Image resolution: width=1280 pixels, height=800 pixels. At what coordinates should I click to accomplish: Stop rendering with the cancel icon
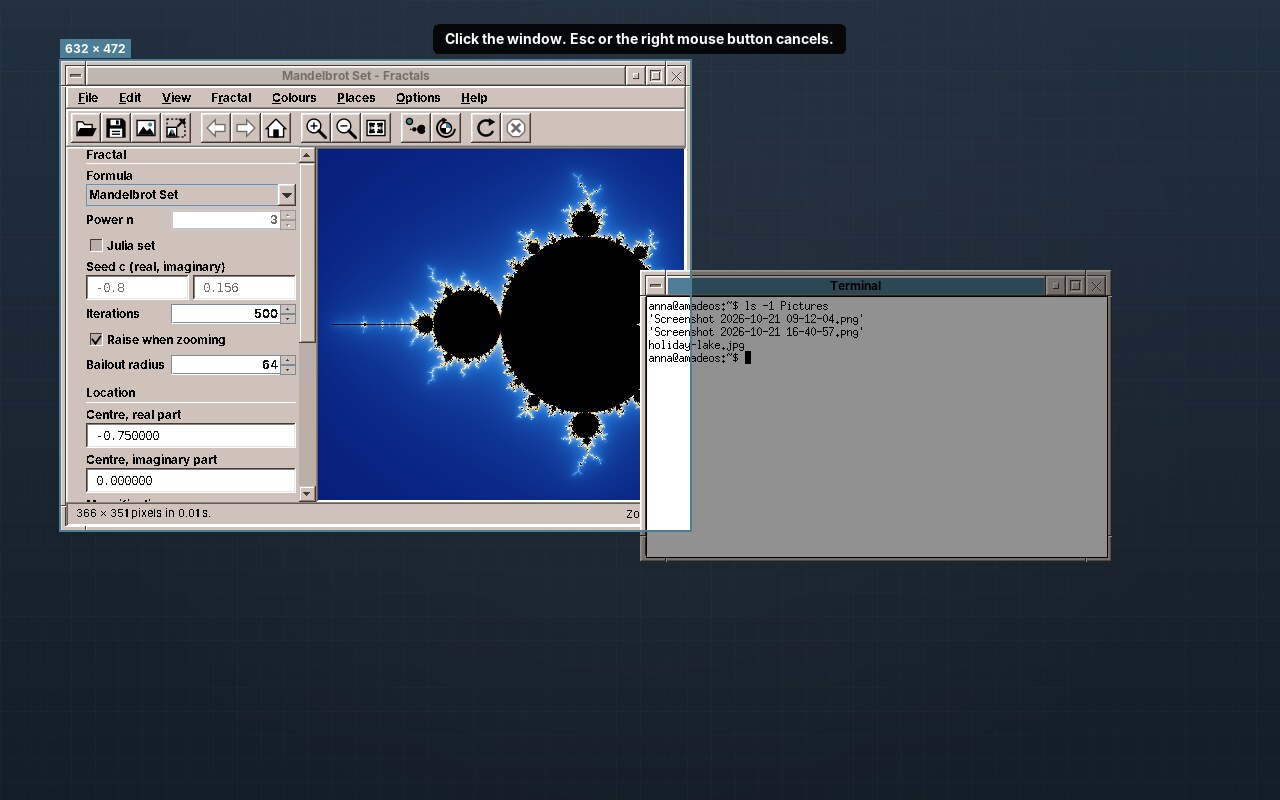click(x=516, y=128)
